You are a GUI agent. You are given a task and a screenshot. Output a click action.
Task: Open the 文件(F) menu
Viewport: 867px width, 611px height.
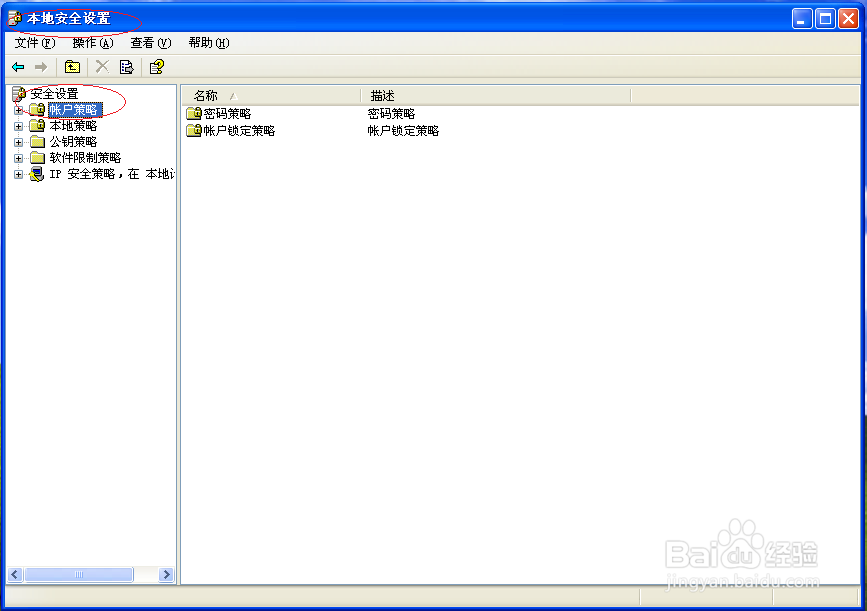click(35, 43)
